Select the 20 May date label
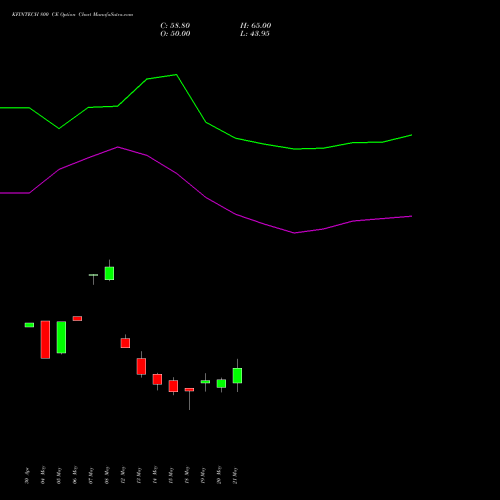Screen dimensions: 500x500 point(219,475)
